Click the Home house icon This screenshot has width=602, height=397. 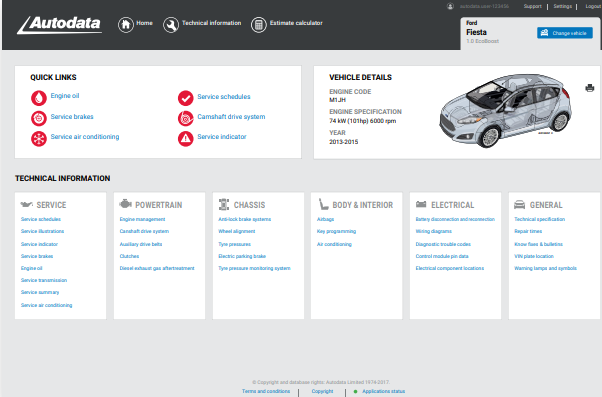(x=126, y=25)
